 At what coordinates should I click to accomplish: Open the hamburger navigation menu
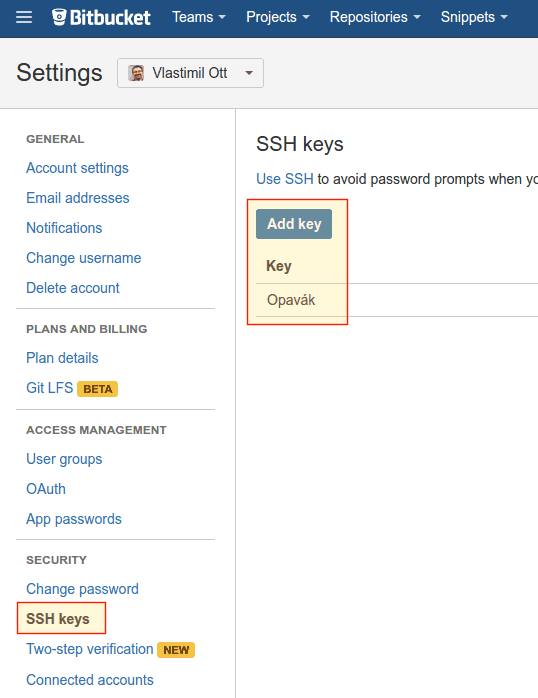coord(24,17)
